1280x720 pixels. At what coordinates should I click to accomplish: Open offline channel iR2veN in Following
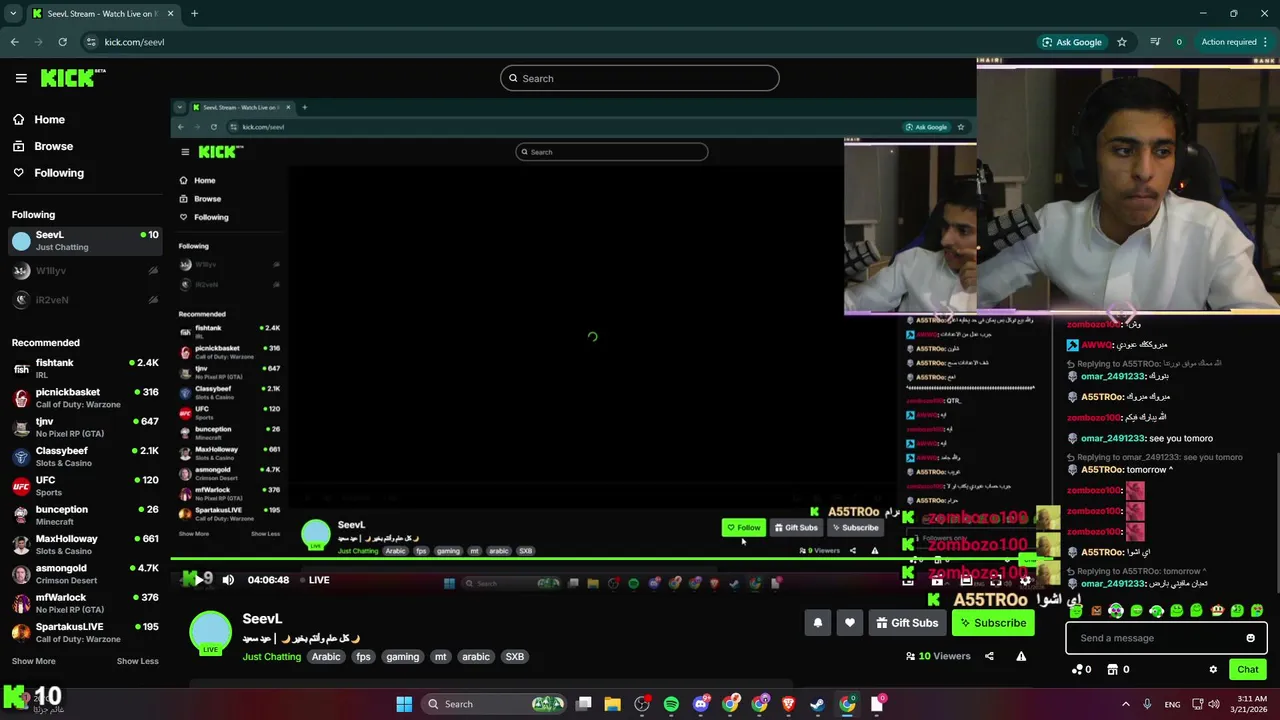point(83,299)
